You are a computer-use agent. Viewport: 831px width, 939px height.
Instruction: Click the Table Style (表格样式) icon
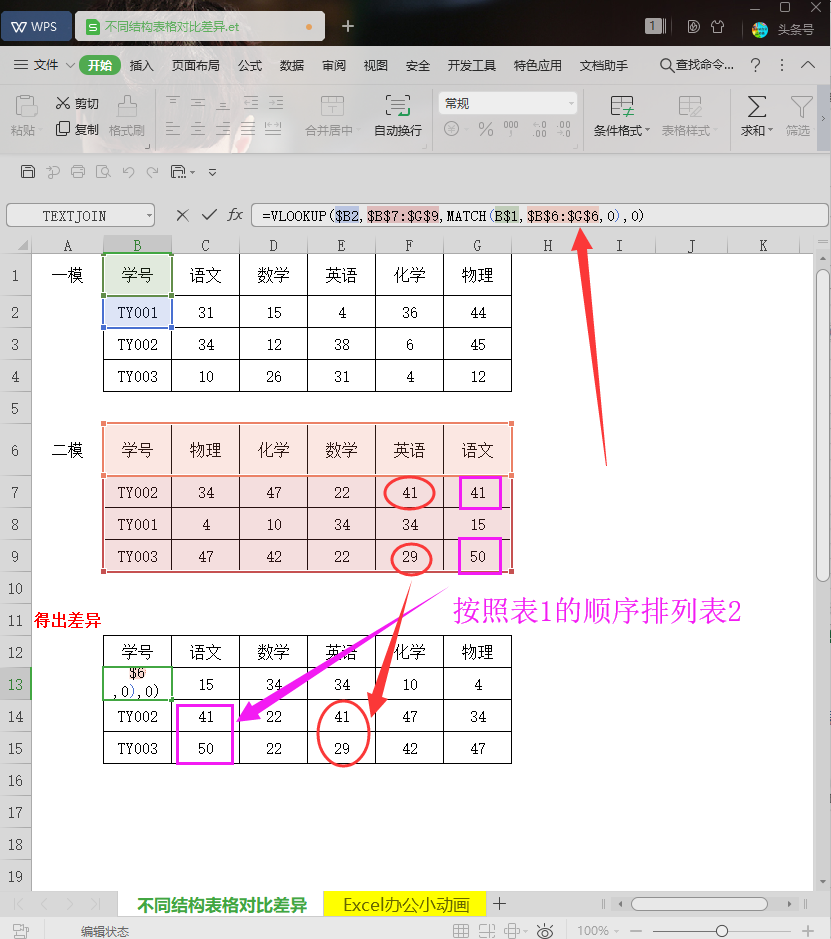pyautogui.click(x=690, y=106)
